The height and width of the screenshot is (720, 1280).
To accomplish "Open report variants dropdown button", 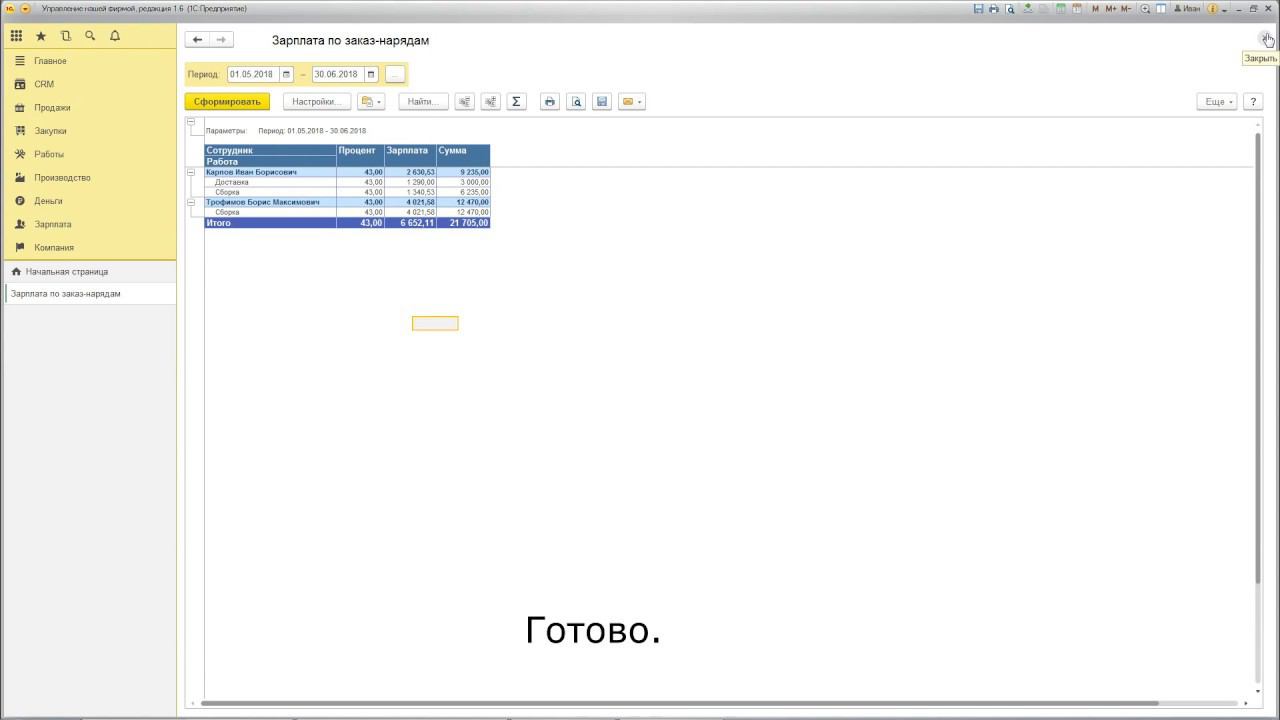I will click(371, 101).
